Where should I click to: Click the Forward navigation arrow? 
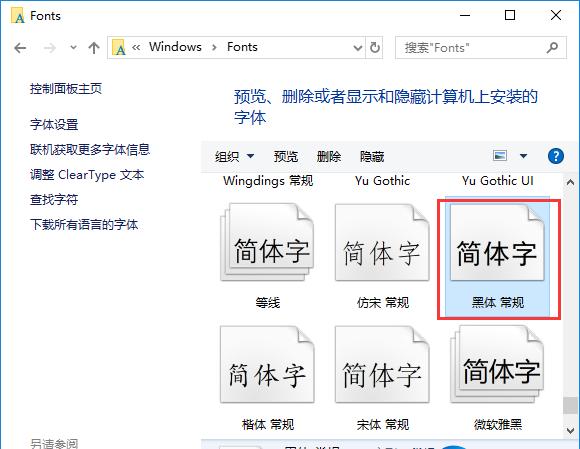pos(49,48)
